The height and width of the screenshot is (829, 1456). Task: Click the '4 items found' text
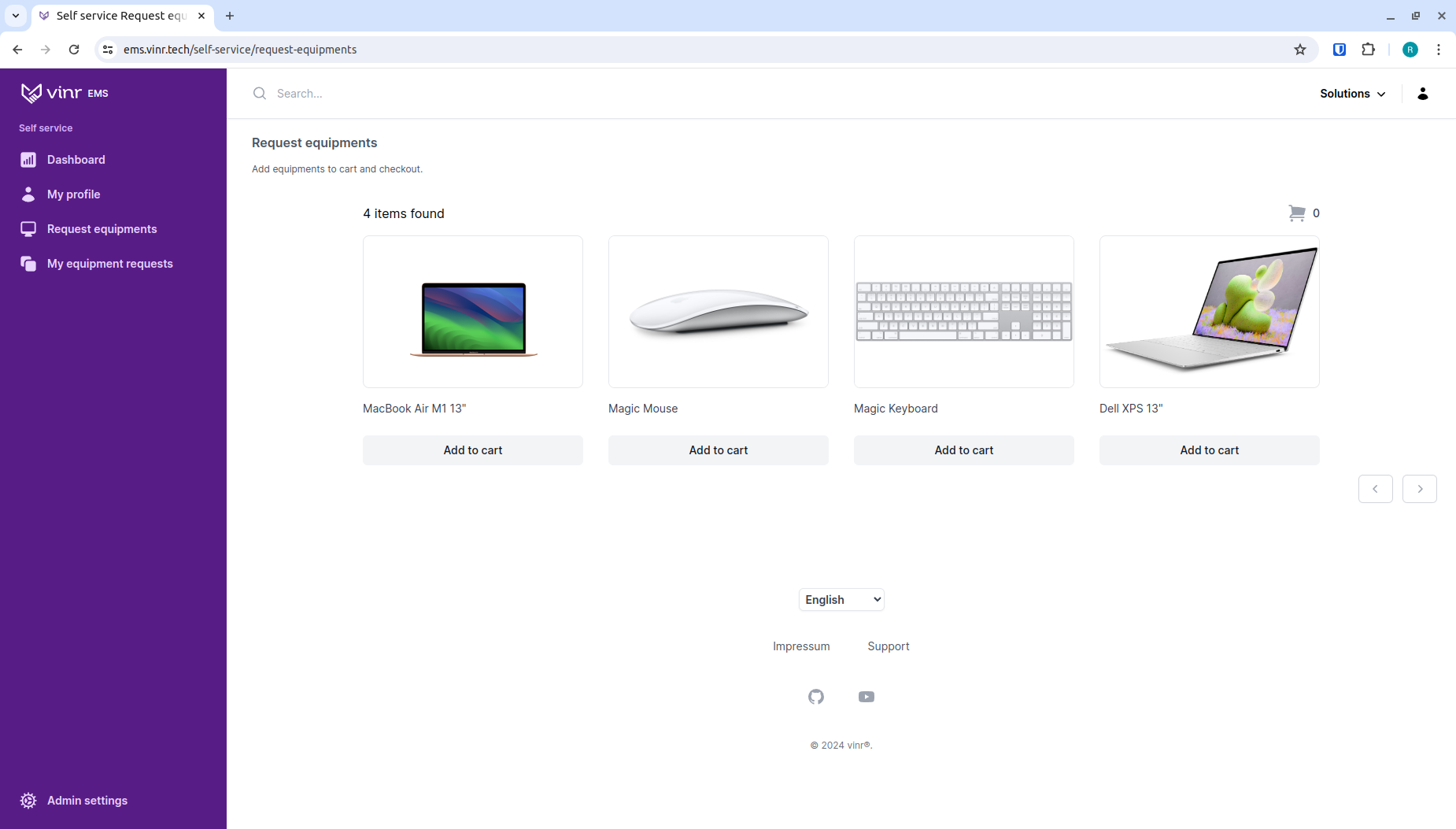pyautogui.click(x=403, y=213)
